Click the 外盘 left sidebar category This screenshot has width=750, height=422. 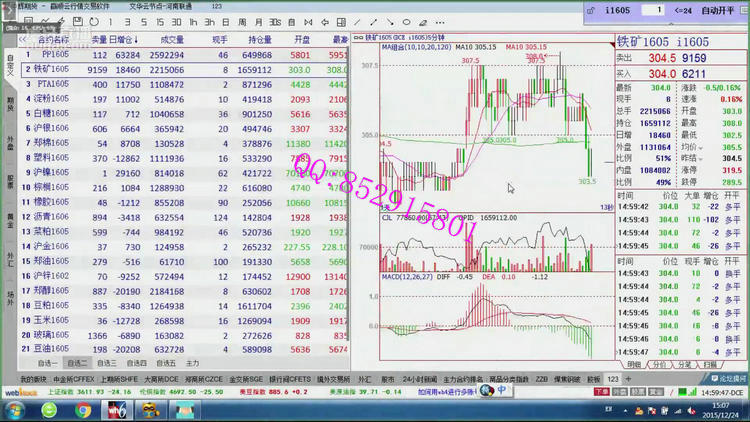pyautogui.click(x=10, y=141)
